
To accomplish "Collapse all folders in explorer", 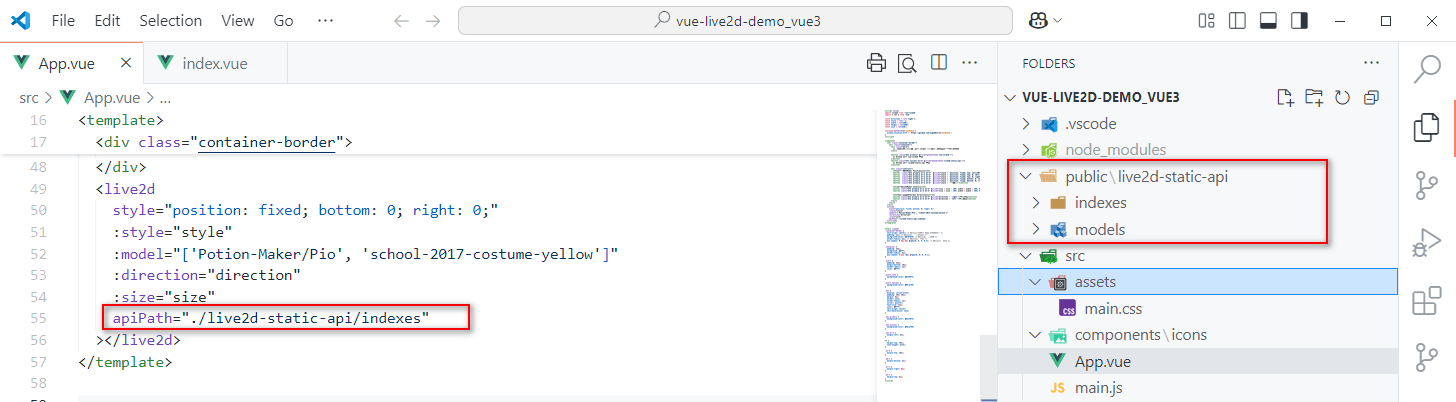I will coord(1371,97).
